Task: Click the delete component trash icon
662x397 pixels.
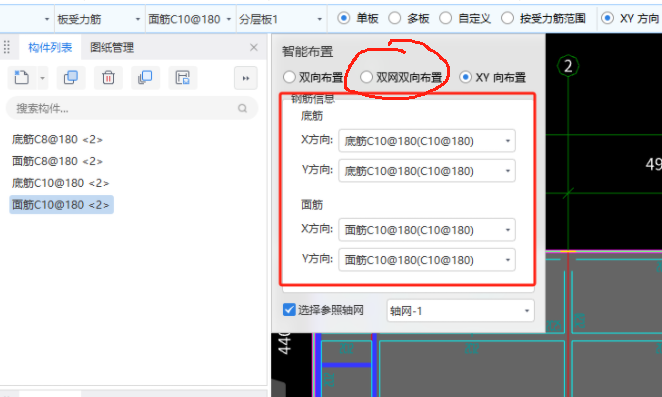Action: (x=108, y=78)
